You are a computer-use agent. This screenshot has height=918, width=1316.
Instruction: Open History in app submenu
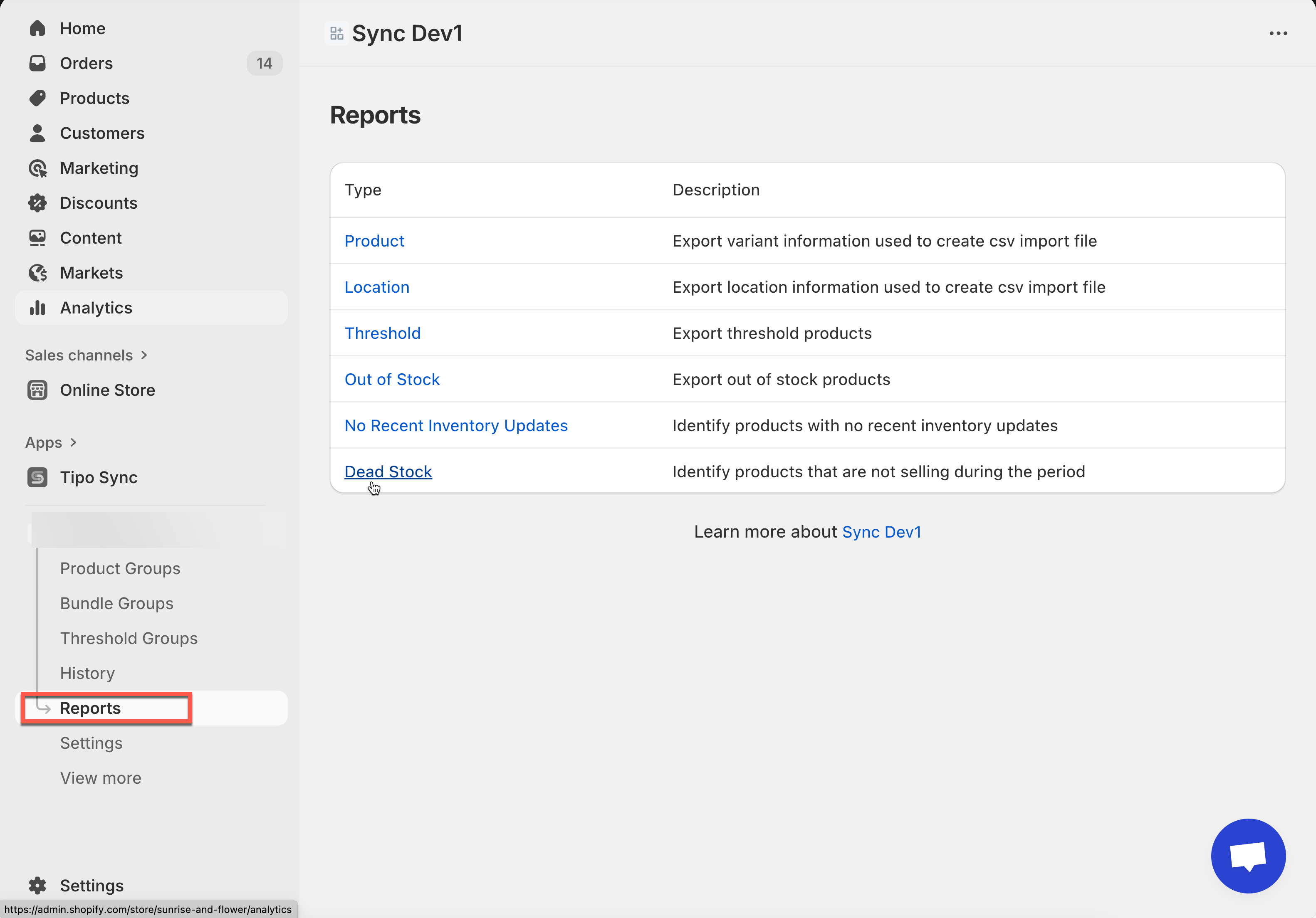click(87, 673)
